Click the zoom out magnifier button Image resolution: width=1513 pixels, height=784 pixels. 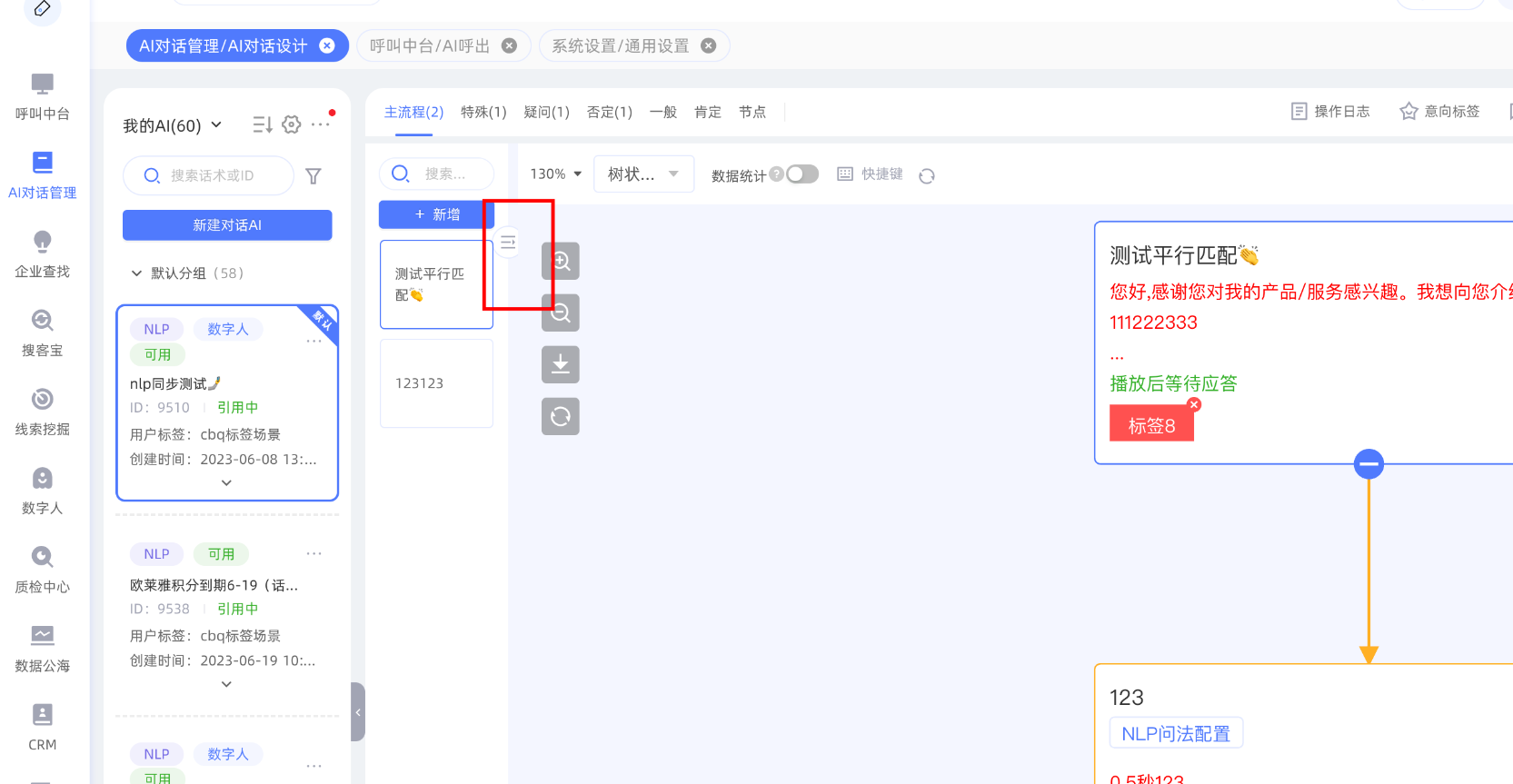[x=561, y=313]
